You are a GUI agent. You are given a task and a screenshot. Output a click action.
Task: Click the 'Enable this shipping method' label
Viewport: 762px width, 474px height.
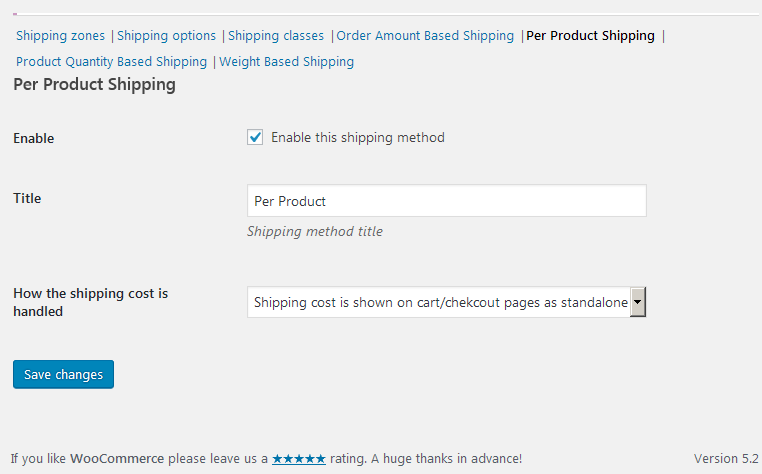pyautogui.click(x=357, y=138)
